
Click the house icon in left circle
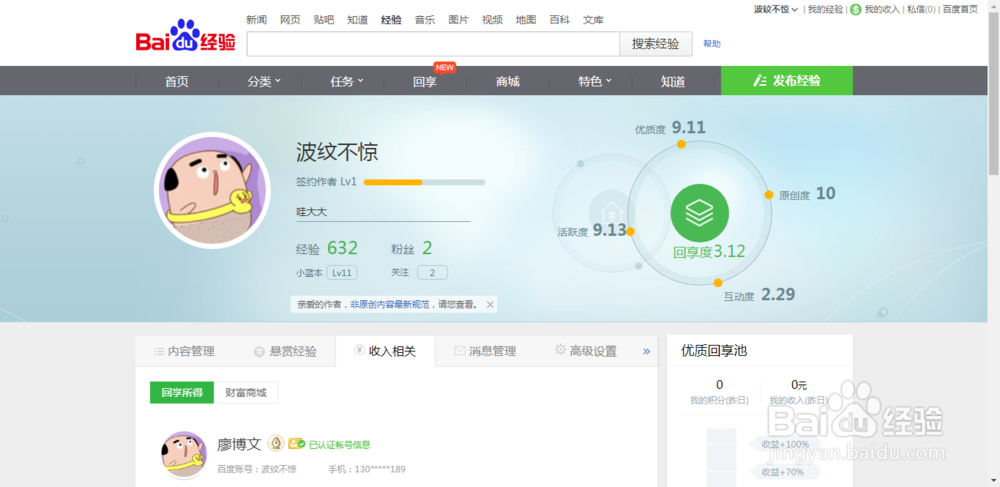click(x=612, y=212)
